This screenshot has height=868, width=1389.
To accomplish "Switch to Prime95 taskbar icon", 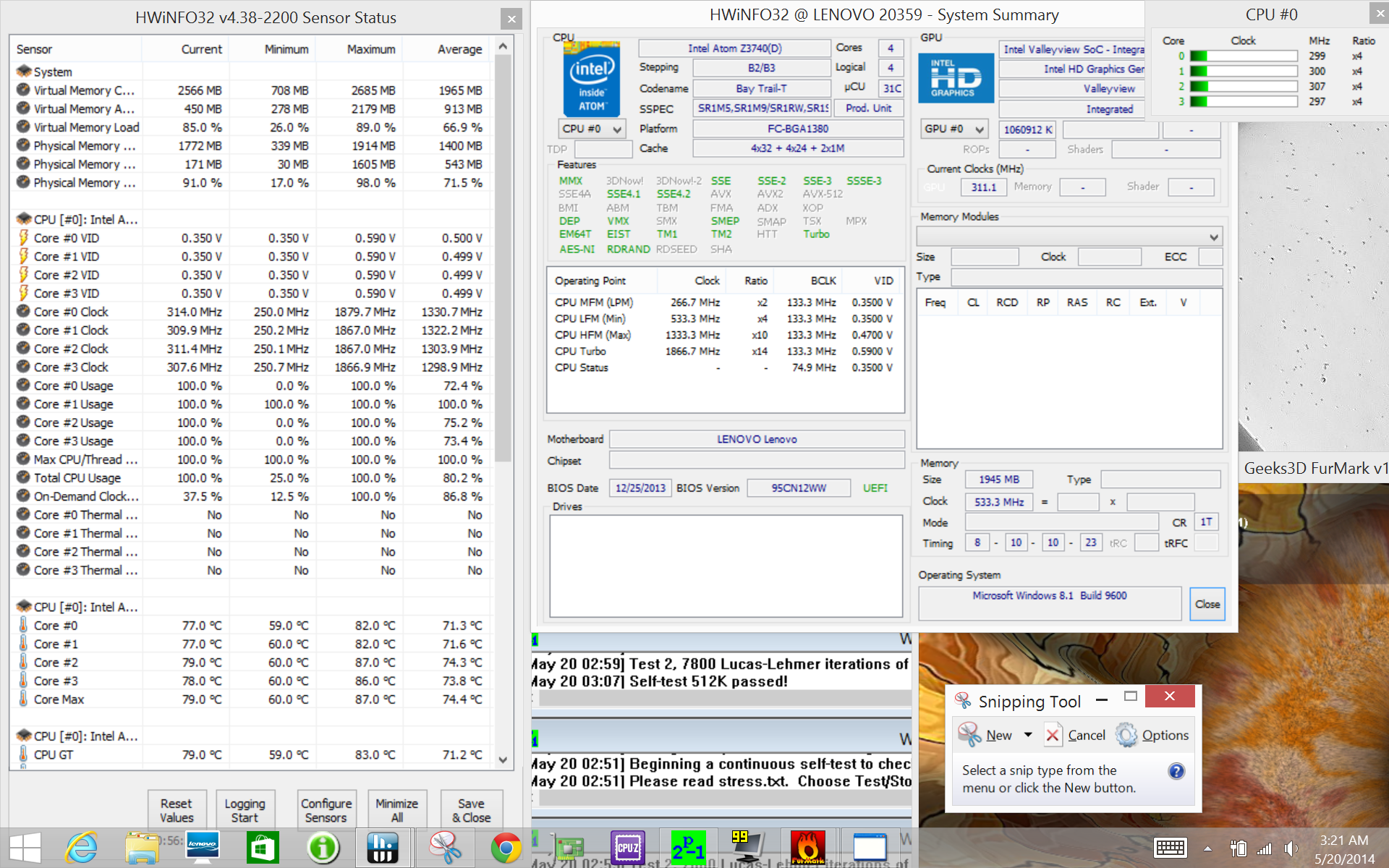I will 688,848.
